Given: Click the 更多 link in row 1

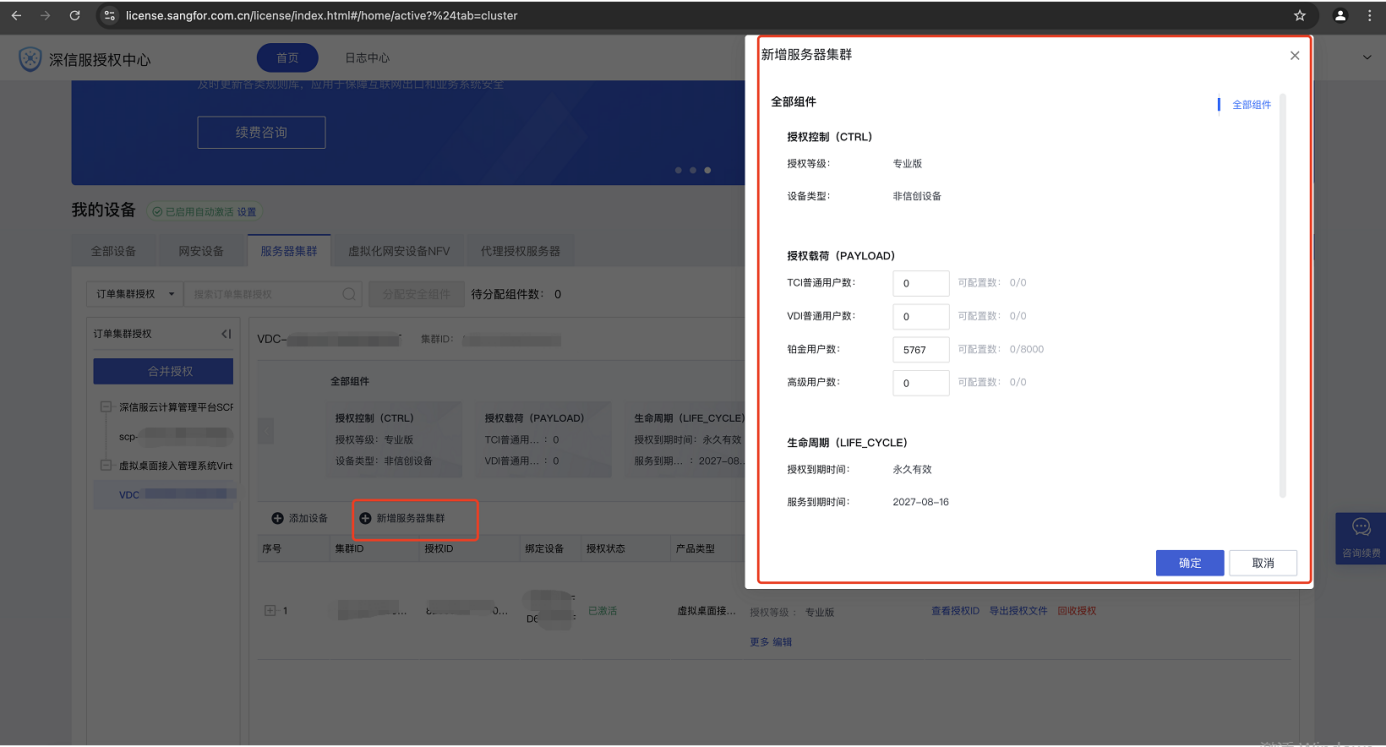Looking at the screenshot, I should pos(759,642).
